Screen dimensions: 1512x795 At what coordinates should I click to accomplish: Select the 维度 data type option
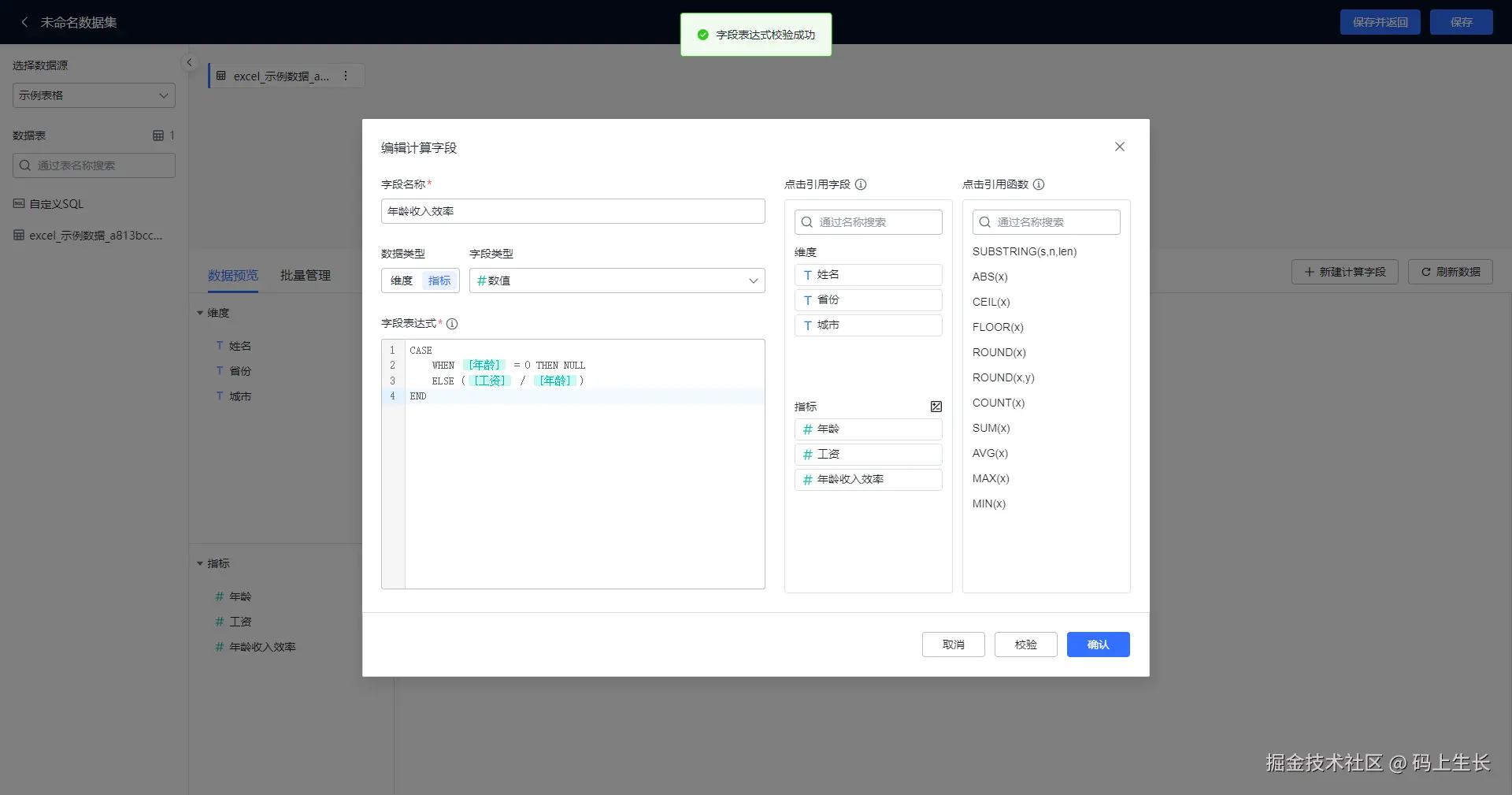[402, 280]
